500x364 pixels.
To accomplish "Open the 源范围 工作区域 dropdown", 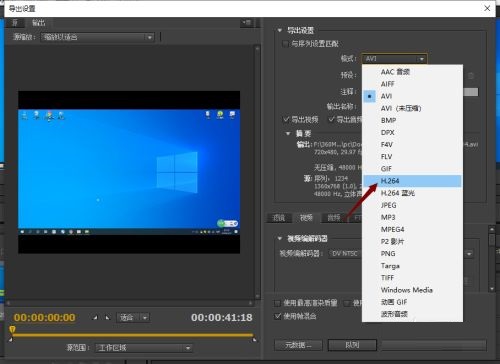I will [144, 348].
